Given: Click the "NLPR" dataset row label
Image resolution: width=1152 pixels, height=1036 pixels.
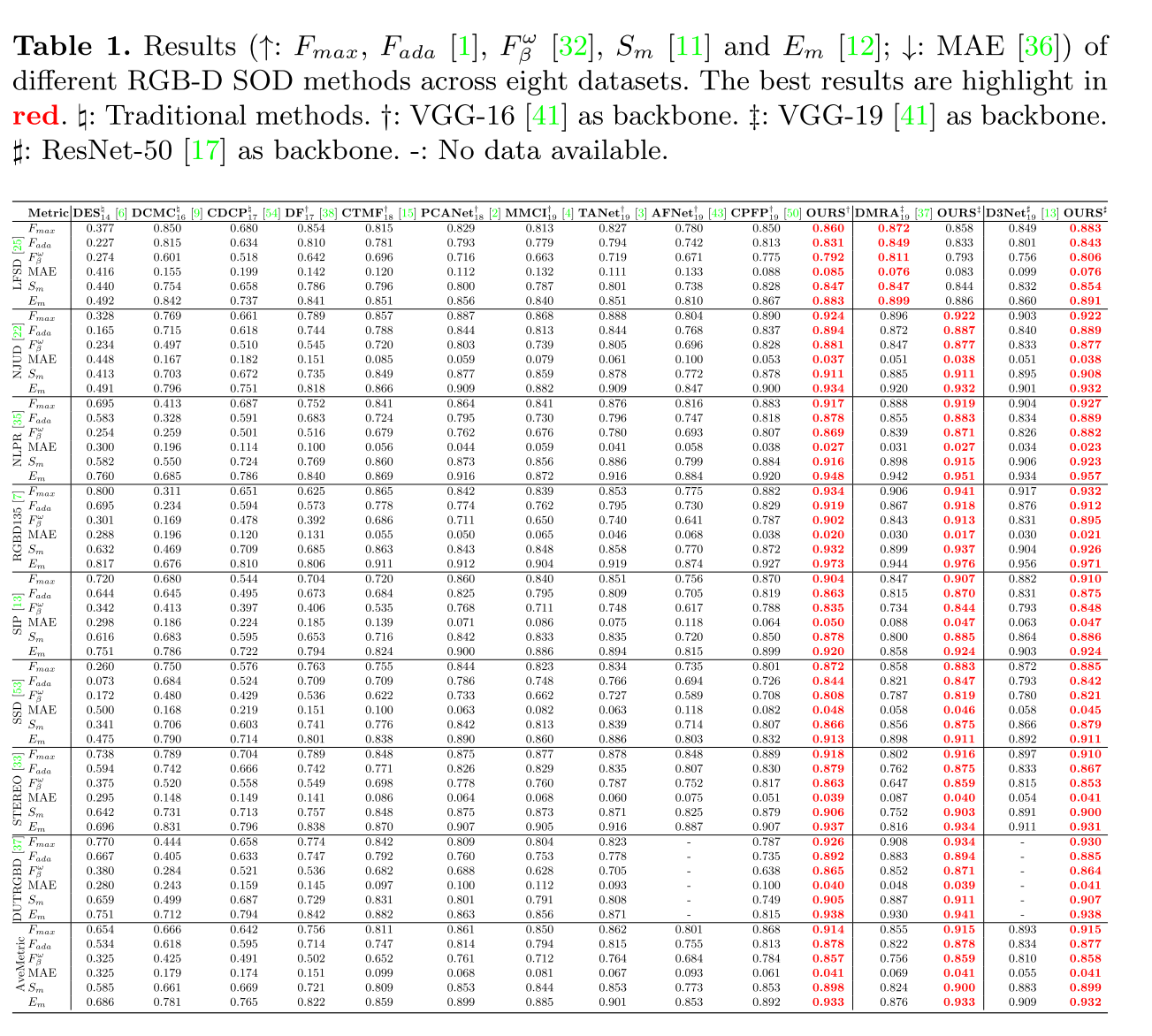Looking at the screenshot, I should (x=18, y=447).
